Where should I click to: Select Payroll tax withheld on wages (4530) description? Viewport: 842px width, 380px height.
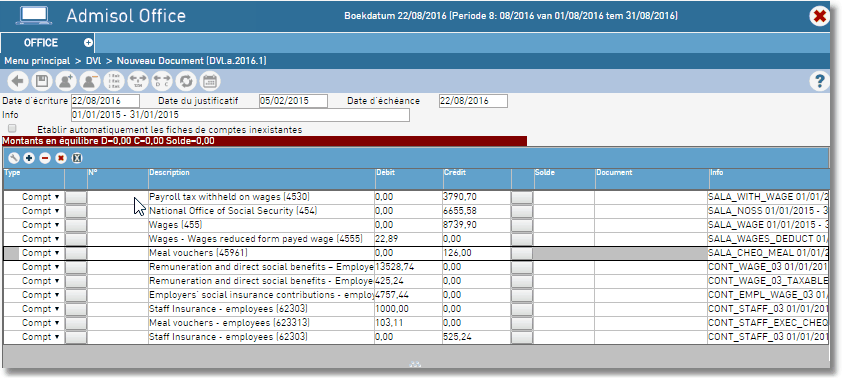click(x=262, y=197)
